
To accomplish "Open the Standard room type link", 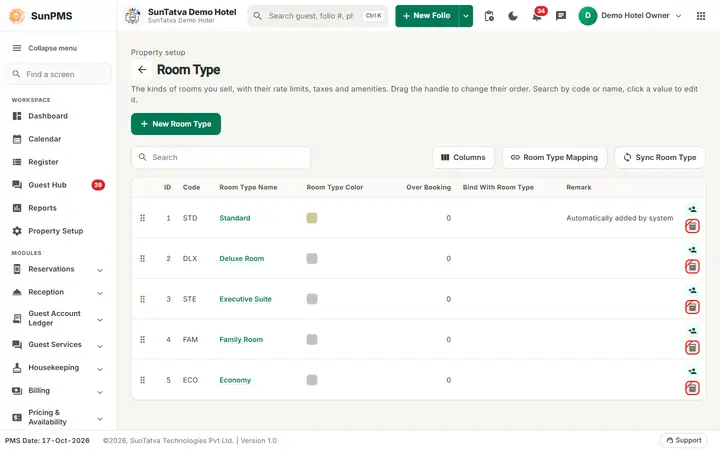I will (x=235, y=218).
